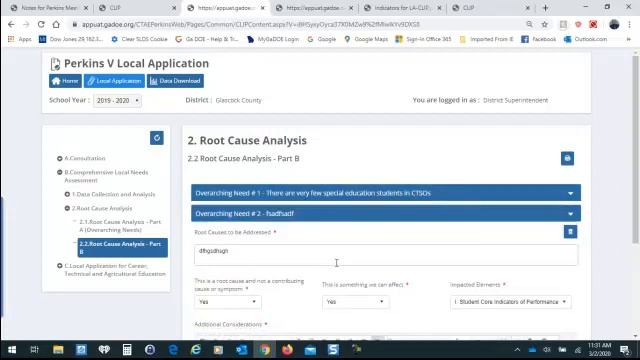This screenshot has width=640, height=360.
Task: Open the Mail app in taskbar
Action: click(x=310, y=350)
